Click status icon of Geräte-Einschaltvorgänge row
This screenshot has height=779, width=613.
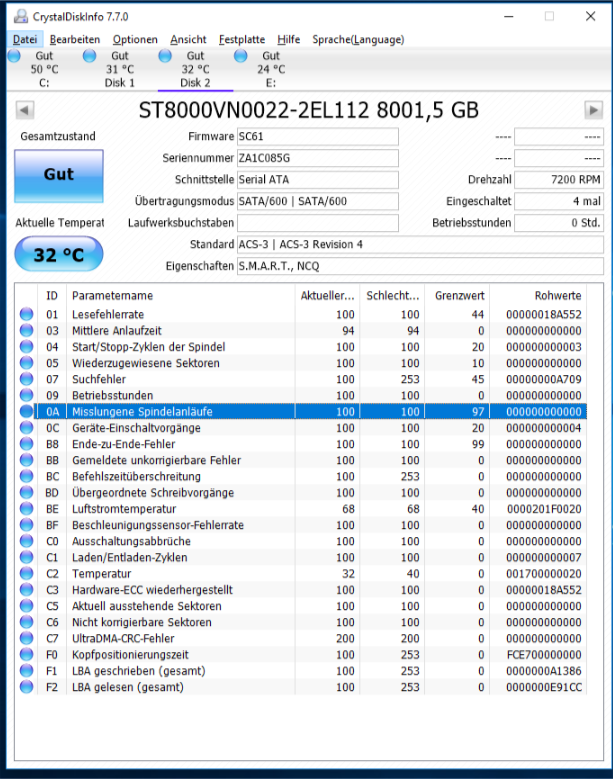coord(26,428)
